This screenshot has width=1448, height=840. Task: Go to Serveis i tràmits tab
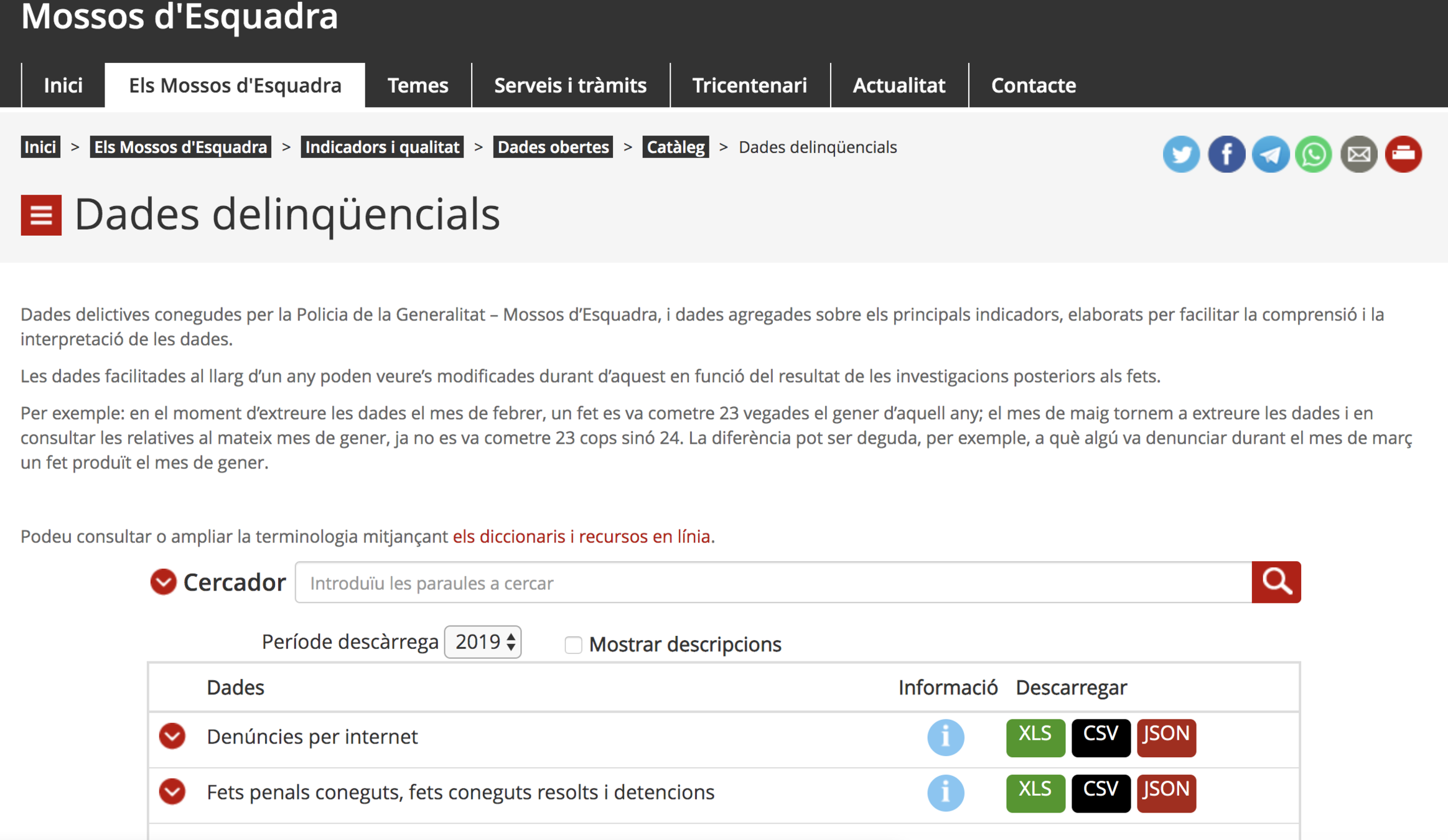click(570, 85)
